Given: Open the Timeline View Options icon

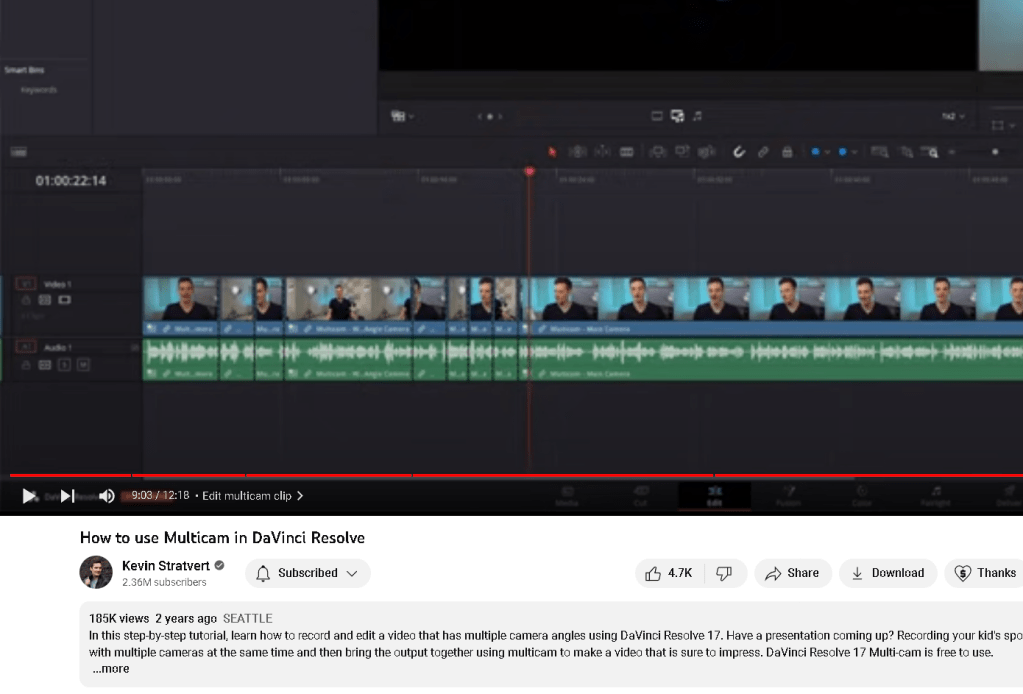Looking at the screenshot, I should (19, 152).
